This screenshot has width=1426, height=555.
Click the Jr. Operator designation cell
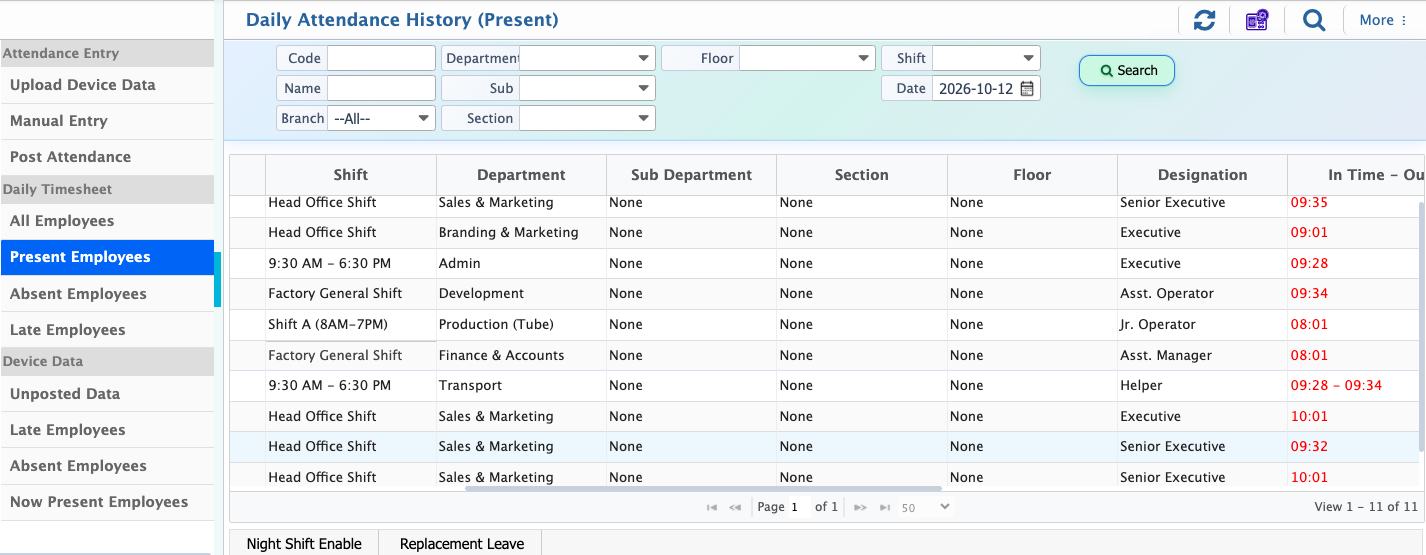pyautogui.click(x=1202, y=325)
